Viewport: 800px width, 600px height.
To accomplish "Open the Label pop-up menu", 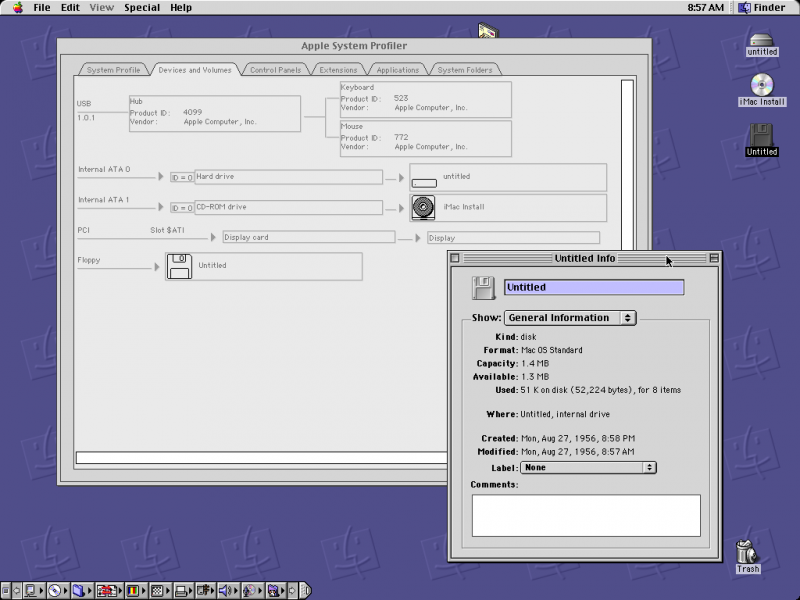I will click(x=588, y=467).
